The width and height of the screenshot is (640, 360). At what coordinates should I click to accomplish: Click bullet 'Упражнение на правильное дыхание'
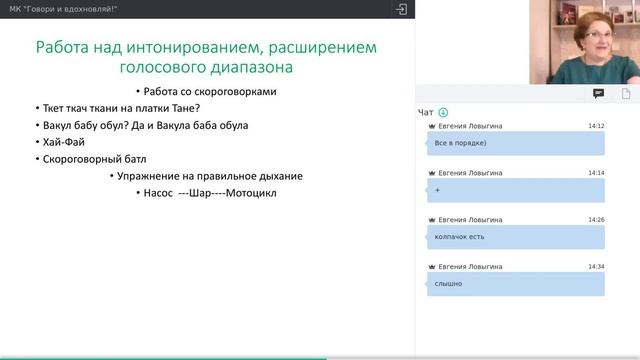click(x=207, y=176)
